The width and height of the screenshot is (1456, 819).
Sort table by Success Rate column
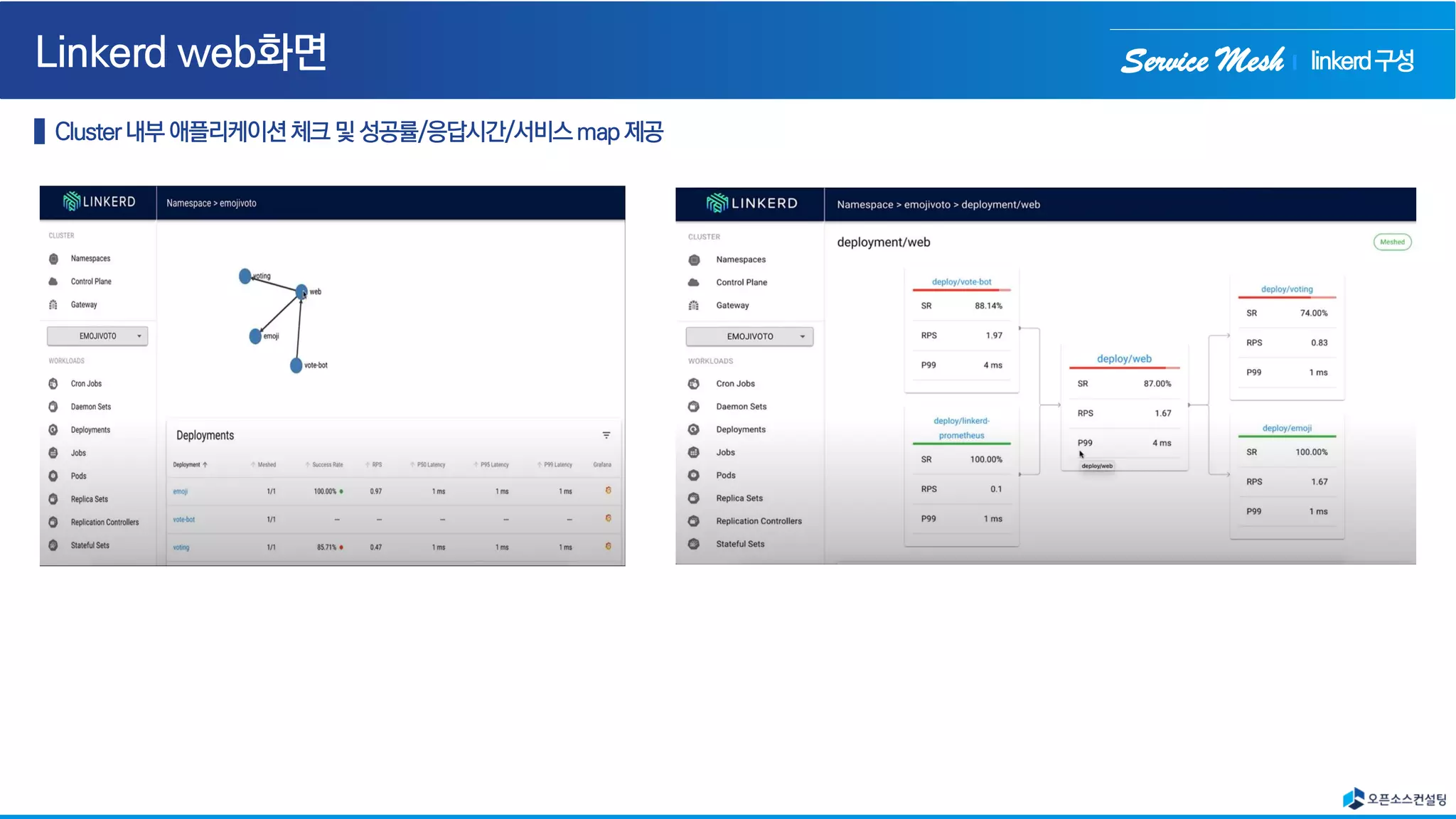[324, 465]
